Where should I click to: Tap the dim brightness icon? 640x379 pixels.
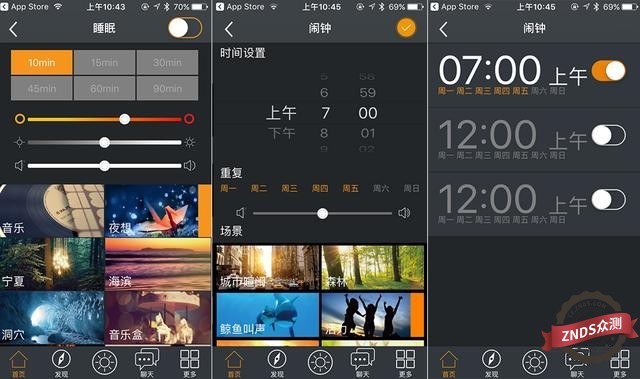coord(19,142)
